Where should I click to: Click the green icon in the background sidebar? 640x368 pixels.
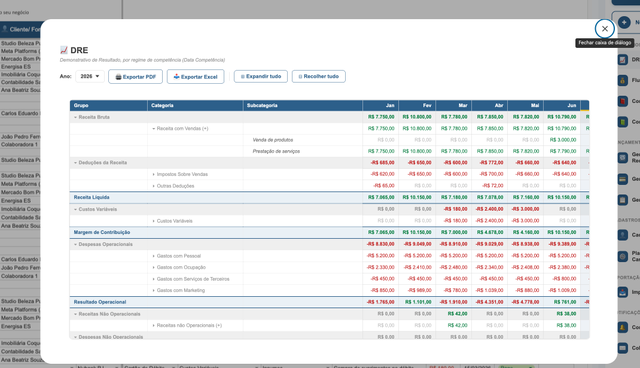(x=622, y=122)
